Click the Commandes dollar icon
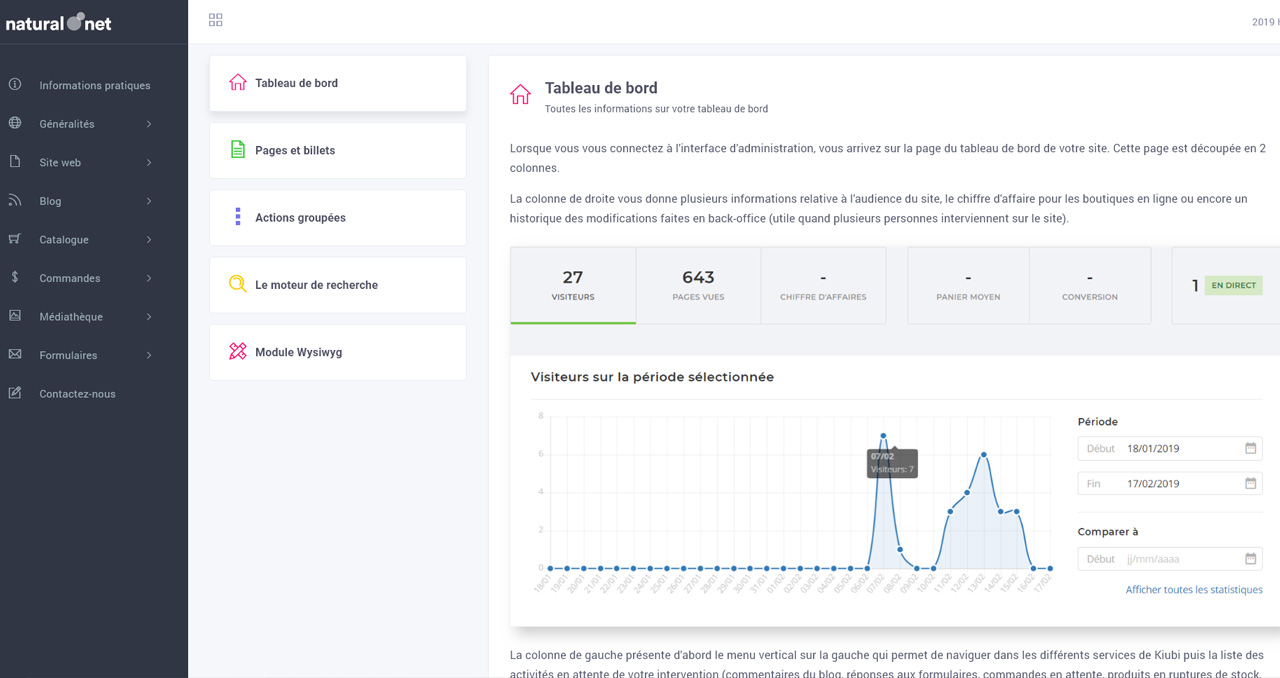Viewport: 1280px width, 678px height. point(15,277)
